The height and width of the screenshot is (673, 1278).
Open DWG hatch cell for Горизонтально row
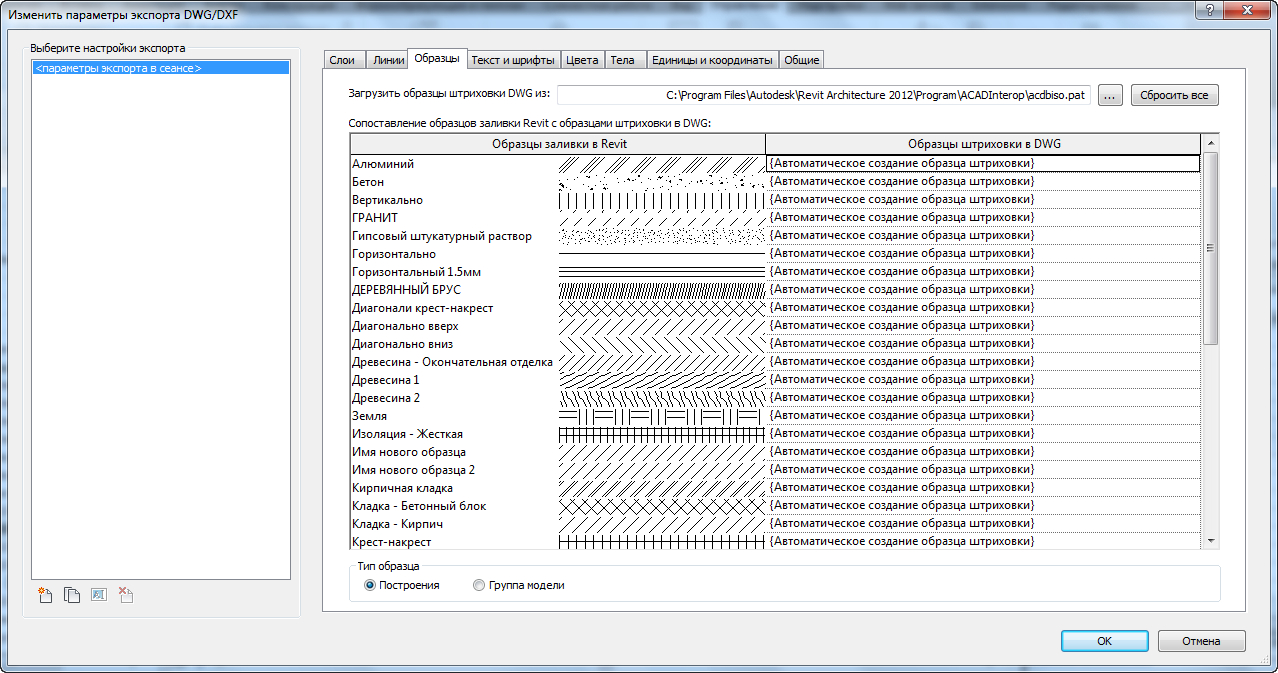coord(983,253)
